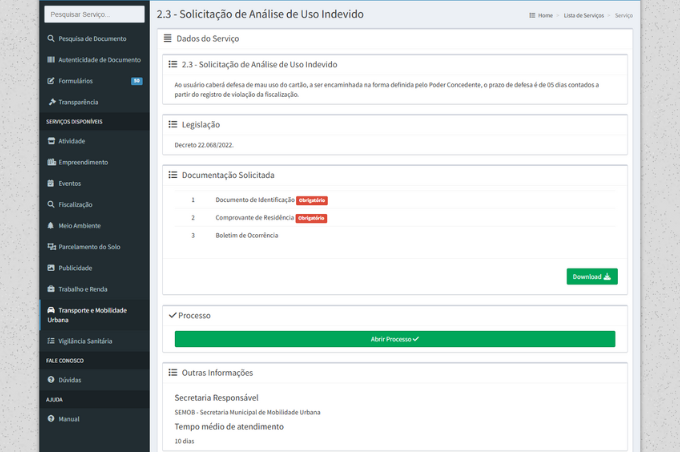Click the Dúvidas question mark icon

click(x=51, y=380)
